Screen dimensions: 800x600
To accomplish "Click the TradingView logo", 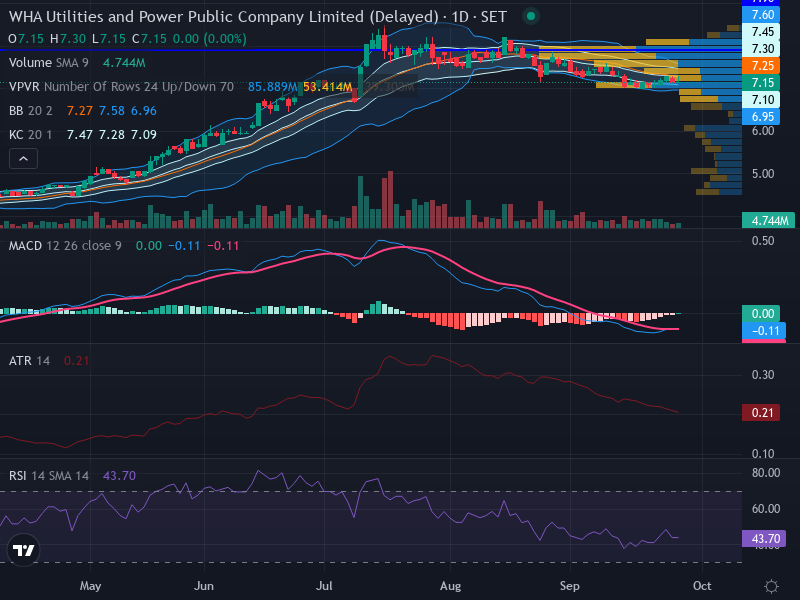I will pos(23,550).
